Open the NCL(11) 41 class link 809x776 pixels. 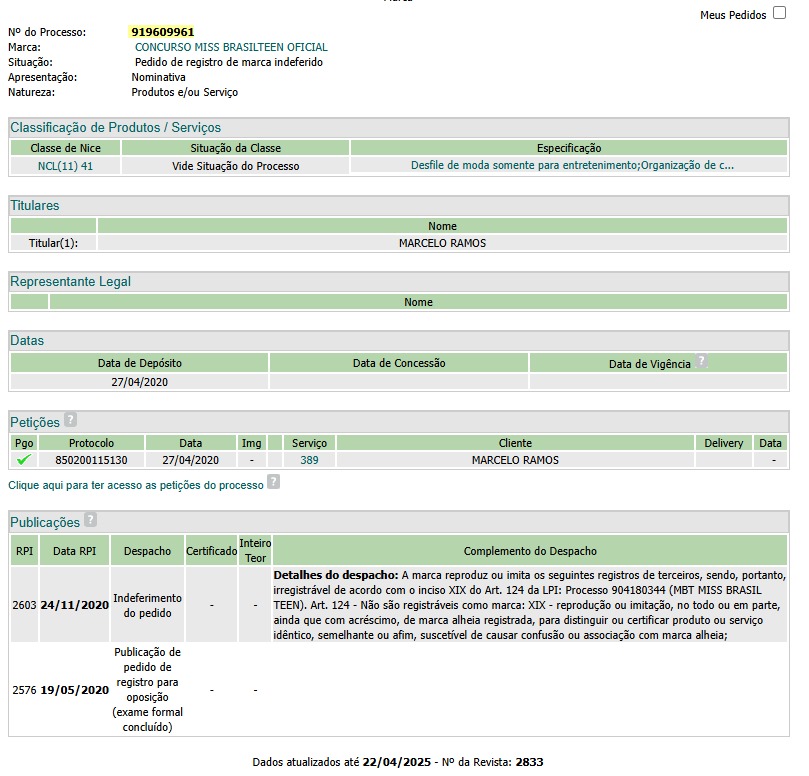point(66,166)
